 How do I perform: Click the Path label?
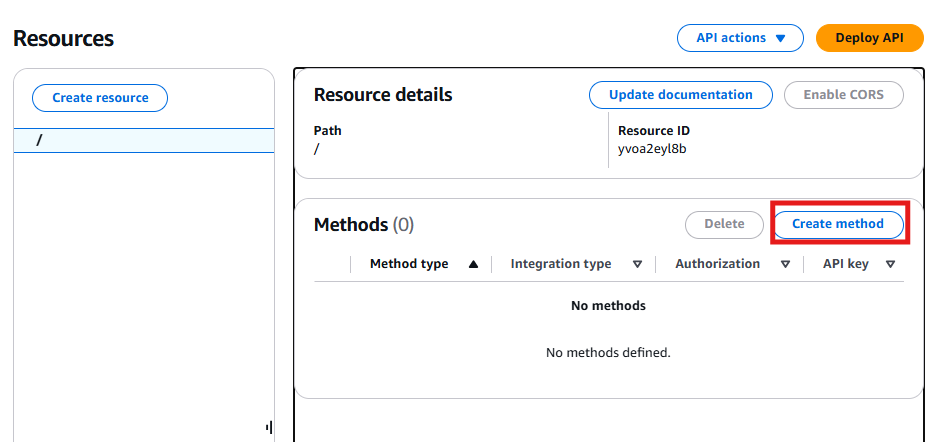coord(327,131)
